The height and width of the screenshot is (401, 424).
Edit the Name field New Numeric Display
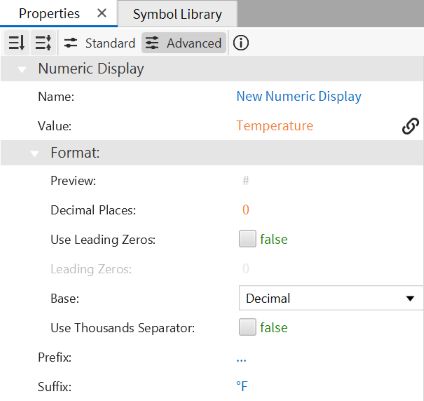coord(299,96)
